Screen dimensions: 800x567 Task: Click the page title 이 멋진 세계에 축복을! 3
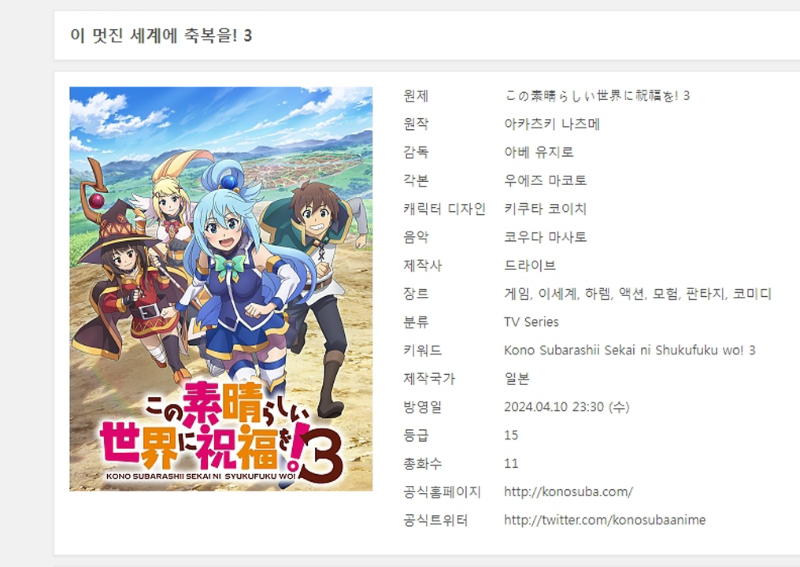[x=161, y=36]
